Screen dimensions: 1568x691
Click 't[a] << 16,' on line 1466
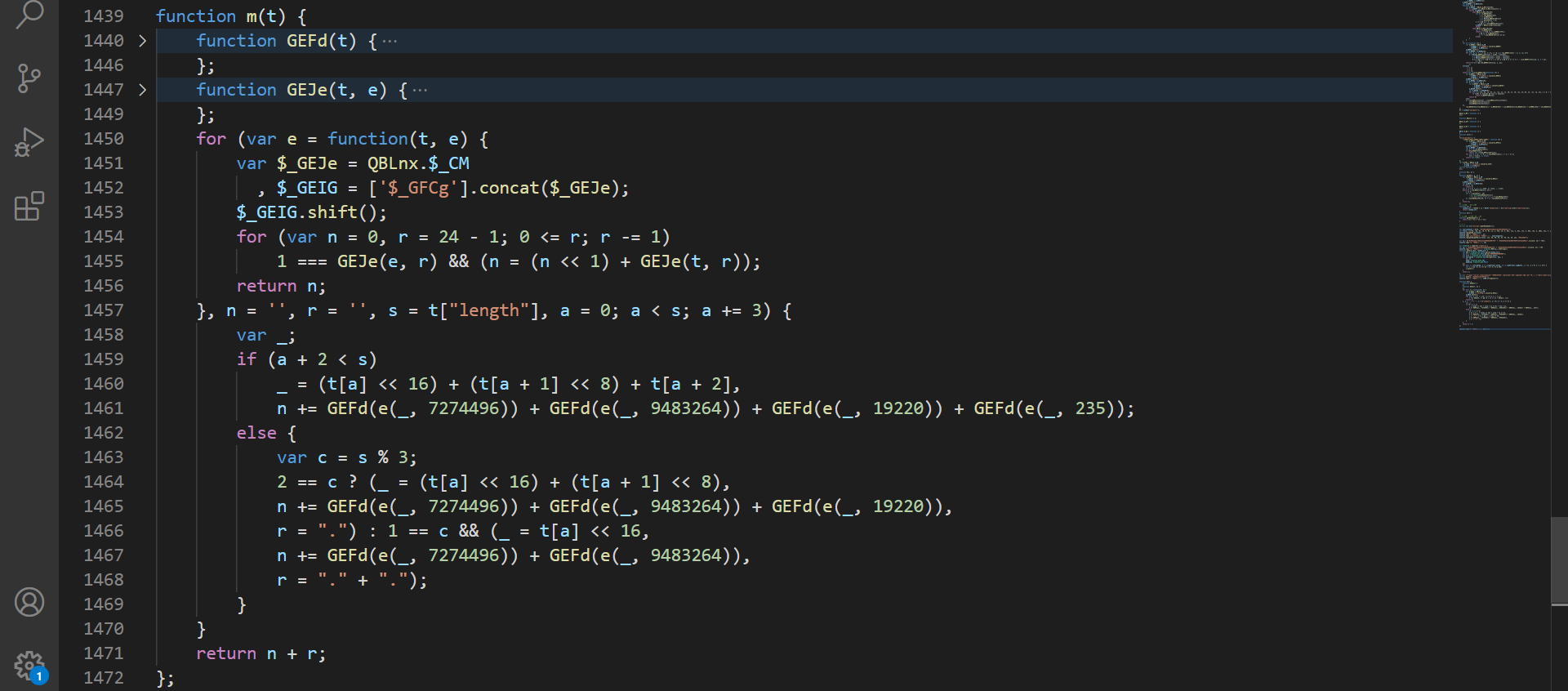click(x=595, y=531)
